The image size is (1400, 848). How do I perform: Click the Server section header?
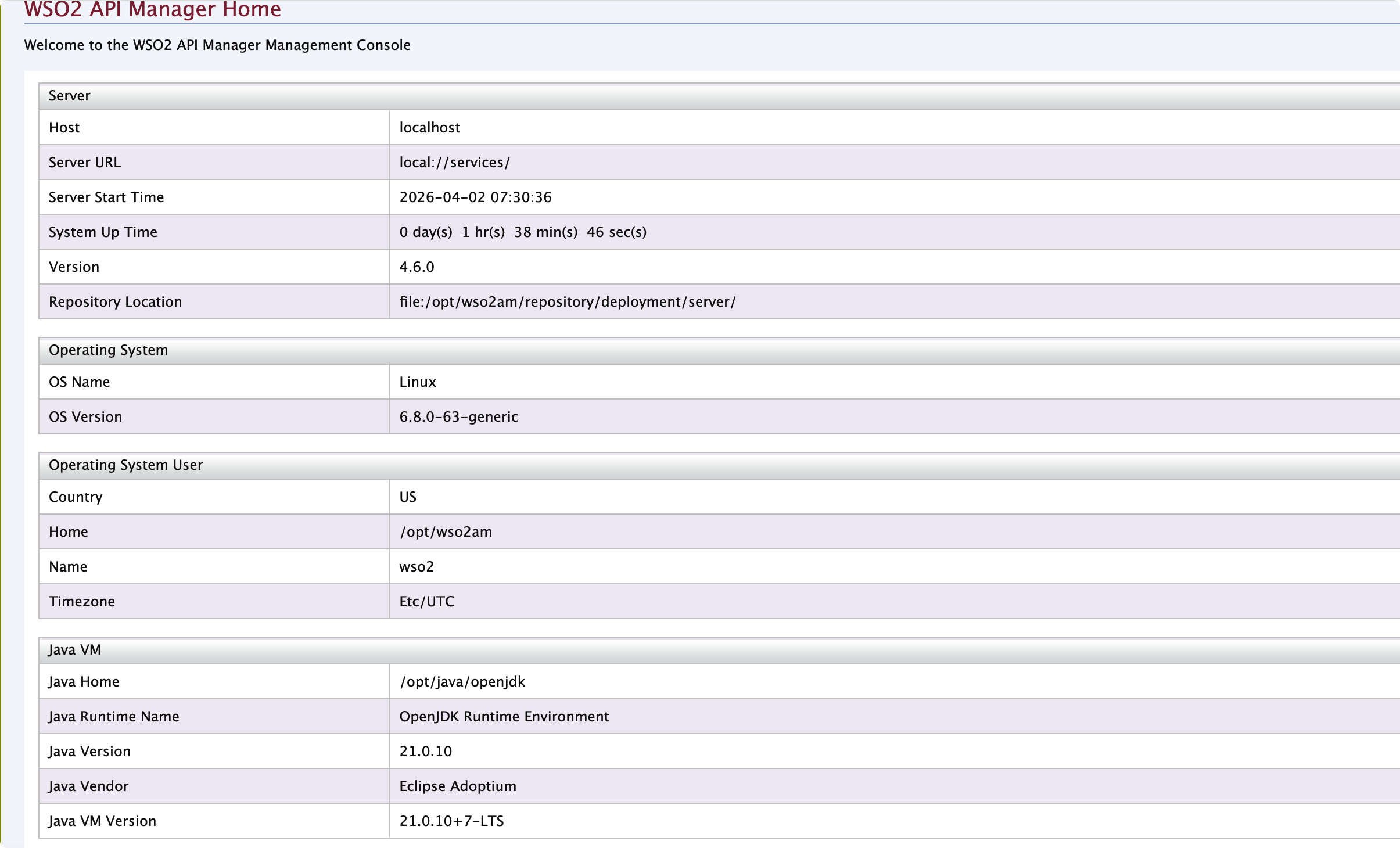pos(70,96)
